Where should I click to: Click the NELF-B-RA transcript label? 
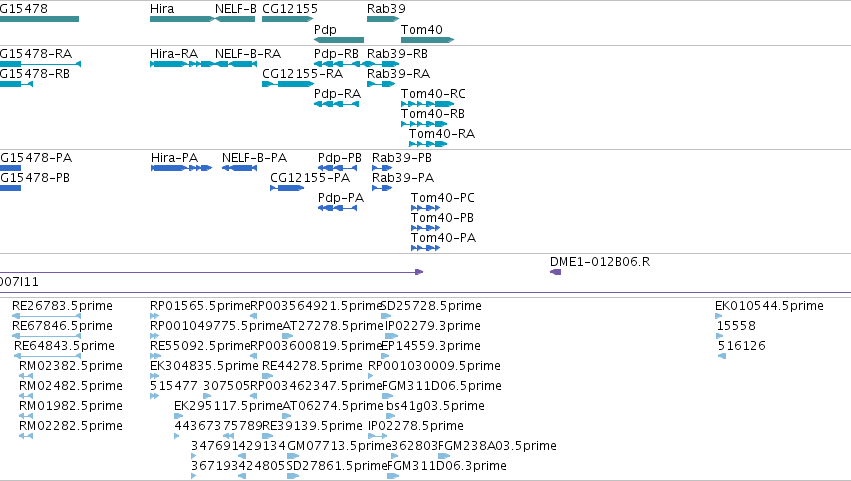coord(247,54)
